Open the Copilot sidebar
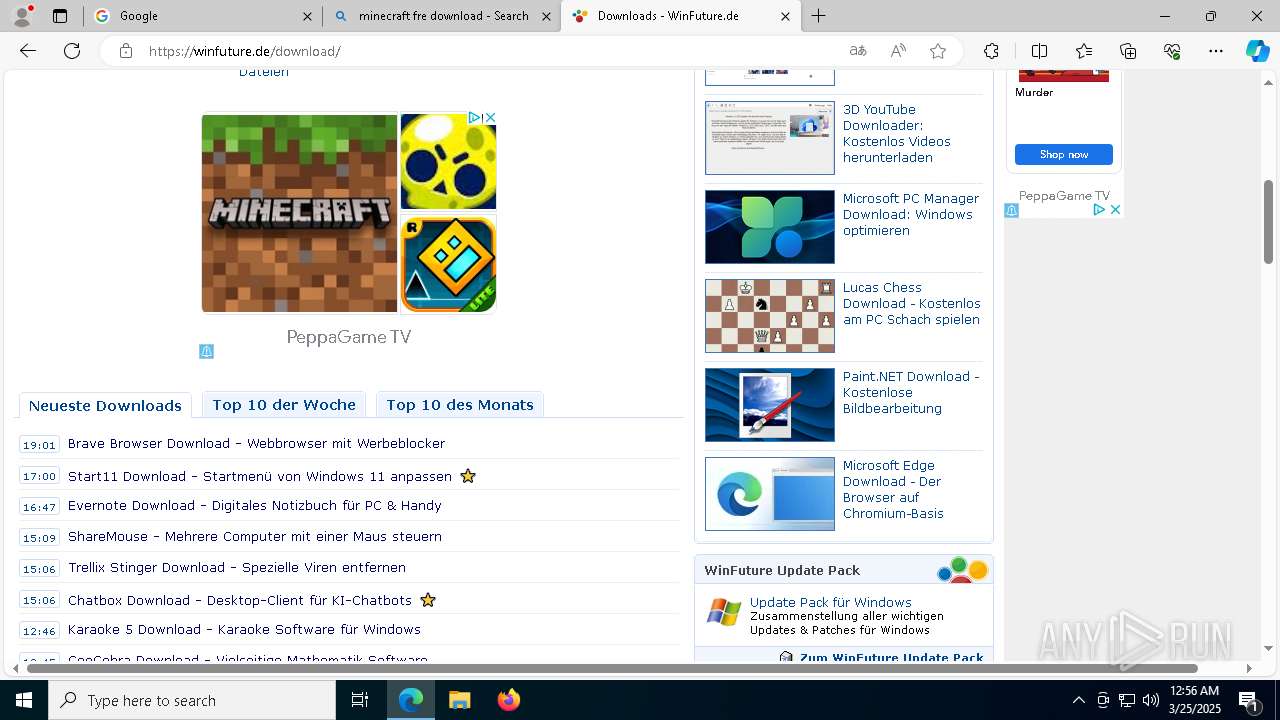Screen dimensions: 1280x720 click(1257, 51)
